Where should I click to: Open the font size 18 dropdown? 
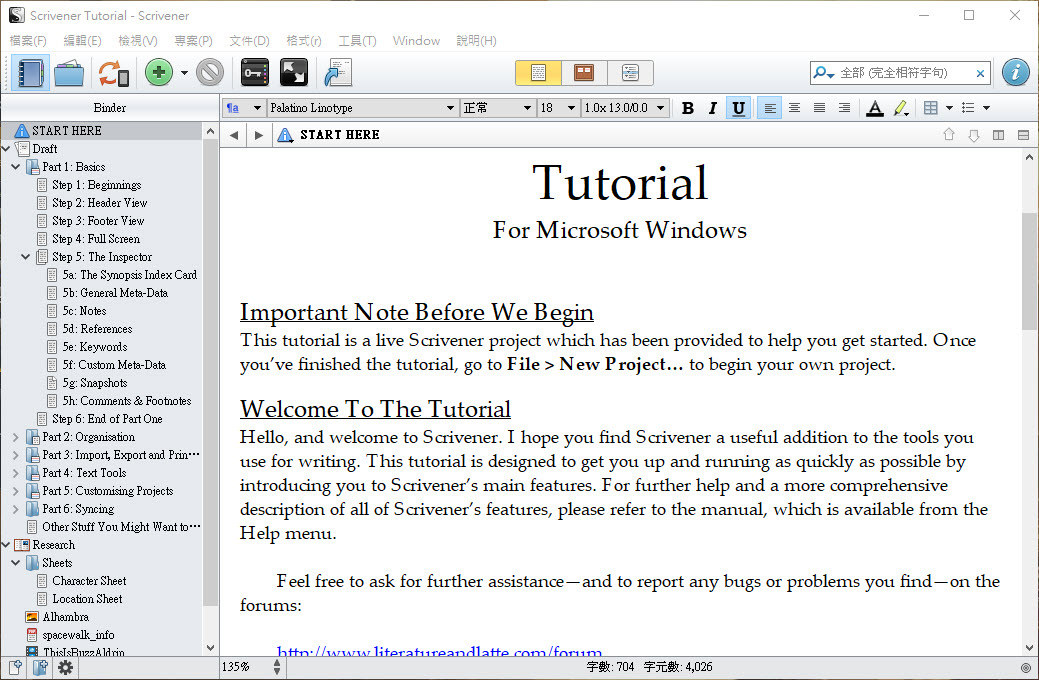(558, 108)
